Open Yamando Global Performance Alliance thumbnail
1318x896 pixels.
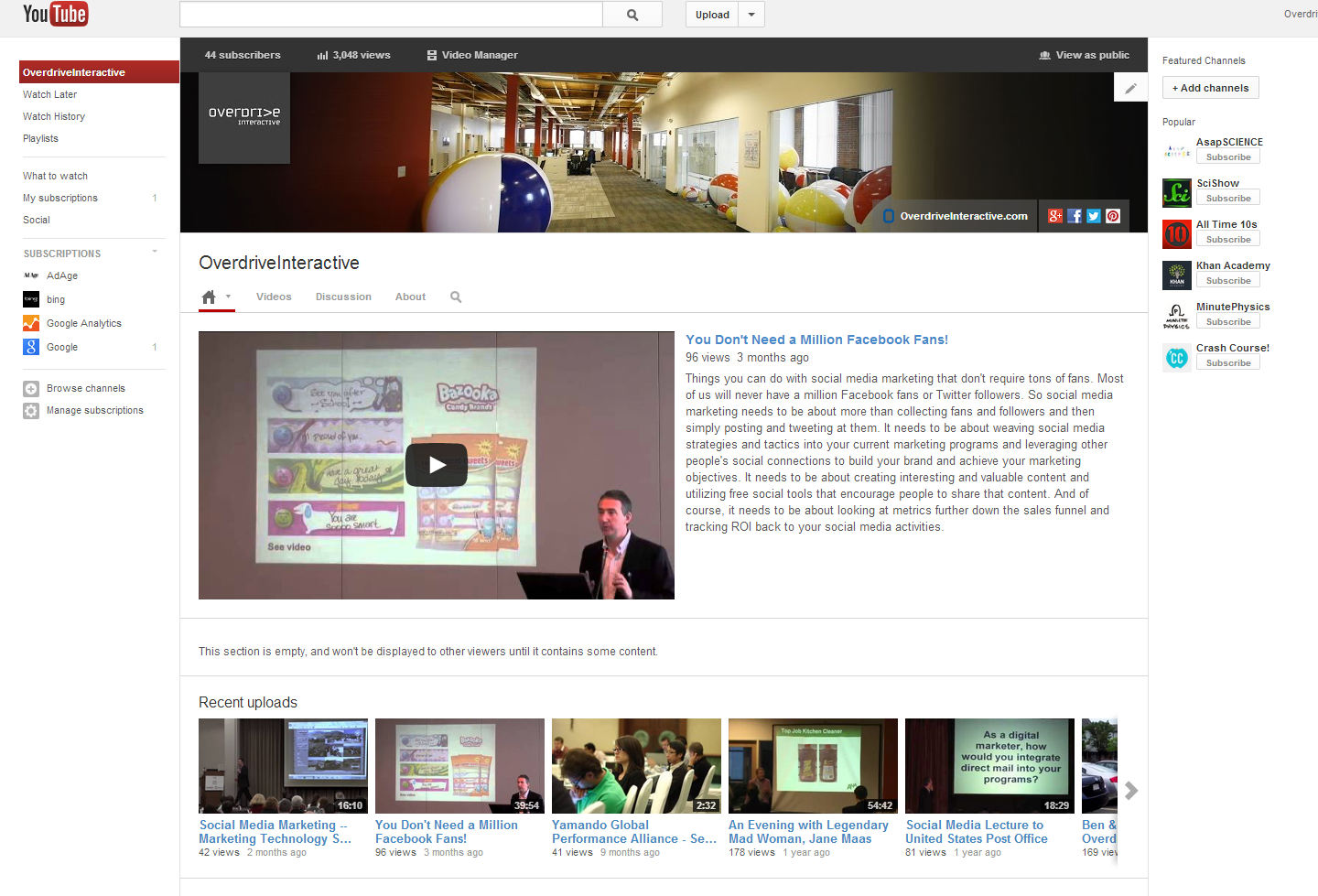tap(636, 766)
